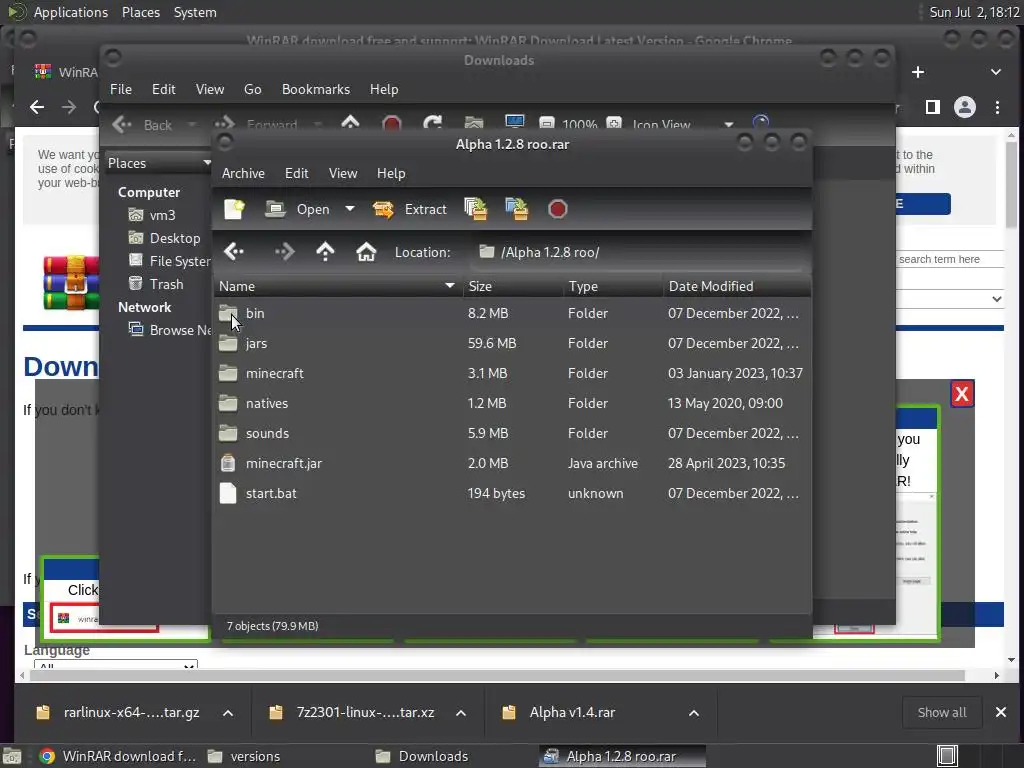The height and width of the screenshot is (768, 1024).
Task: Click the add folder to archive icon
Action: coord(517,209)
